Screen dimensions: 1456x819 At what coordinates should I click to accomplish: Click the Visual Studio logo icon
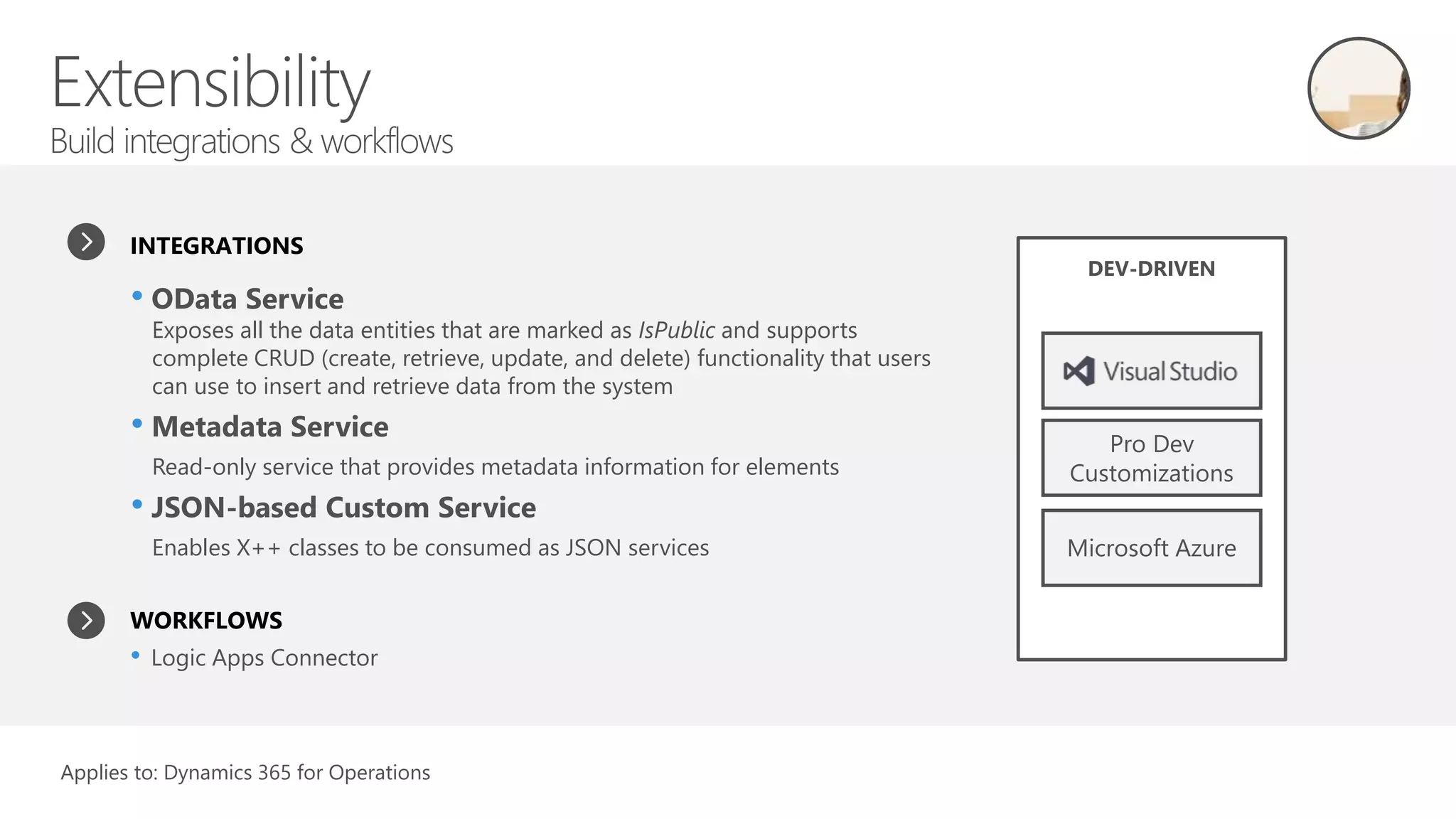[1078, 371]
